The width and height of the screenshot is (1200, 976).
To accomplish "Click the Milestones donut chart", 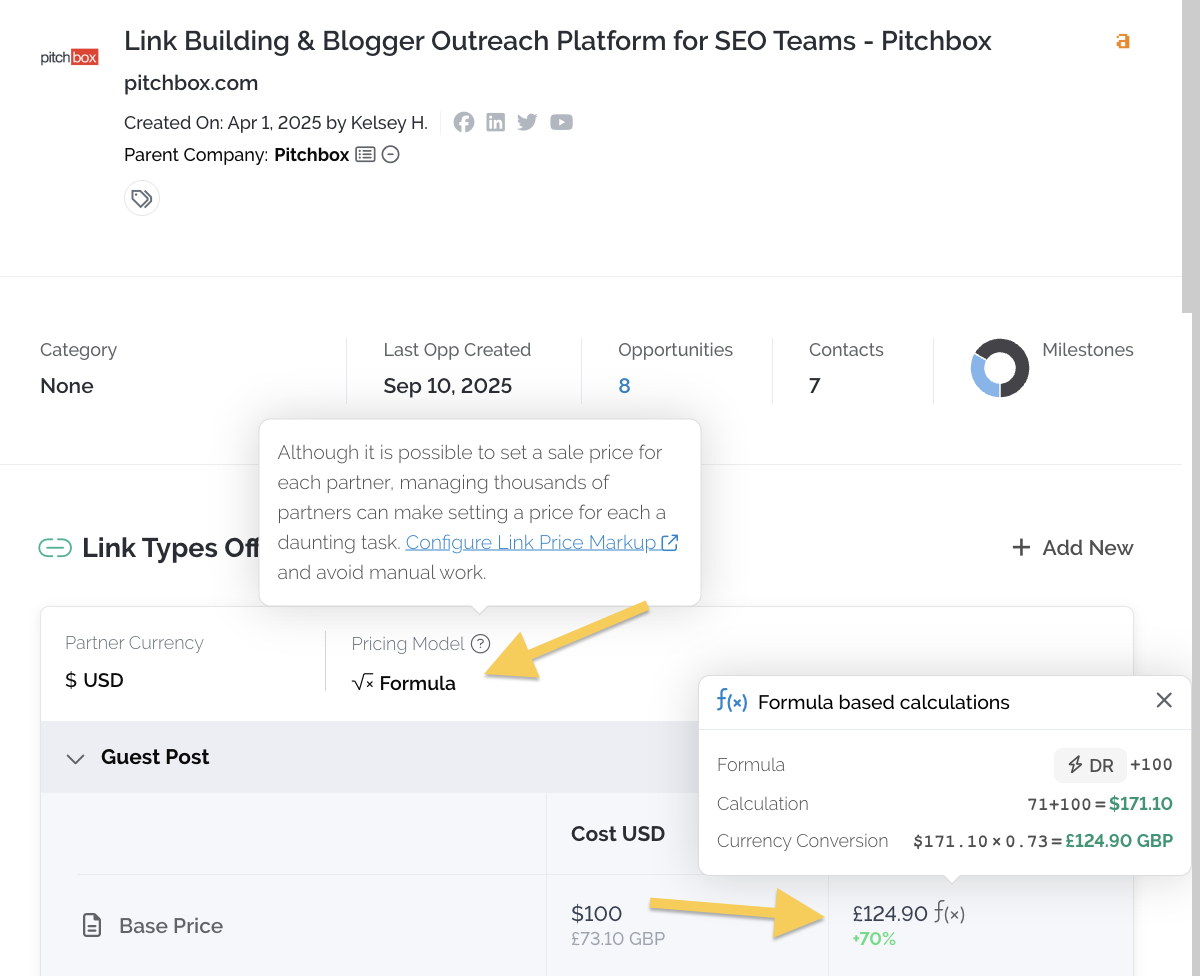I will (1000, 368).
